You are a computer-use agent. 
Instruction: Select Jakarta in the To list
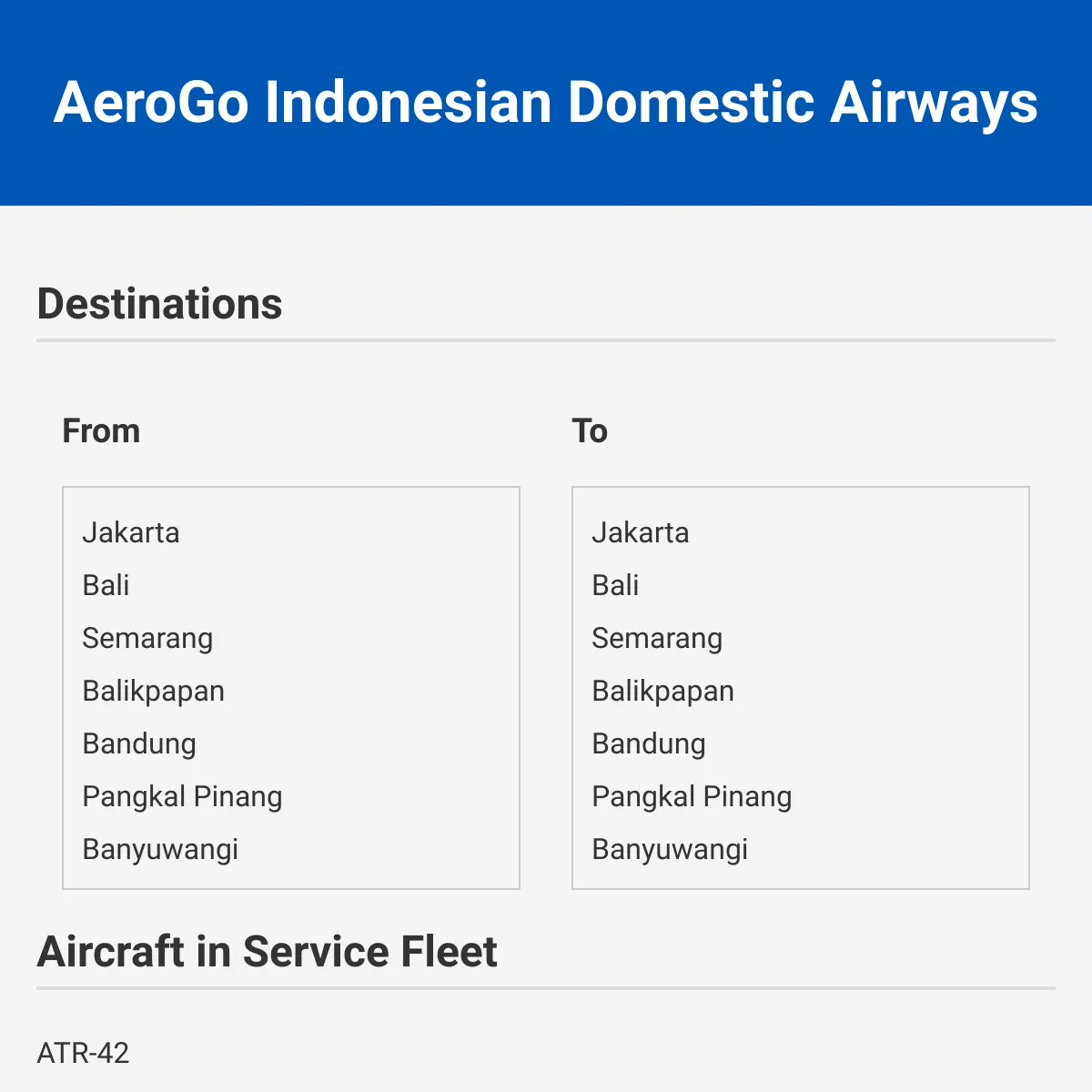coord(801,532)
